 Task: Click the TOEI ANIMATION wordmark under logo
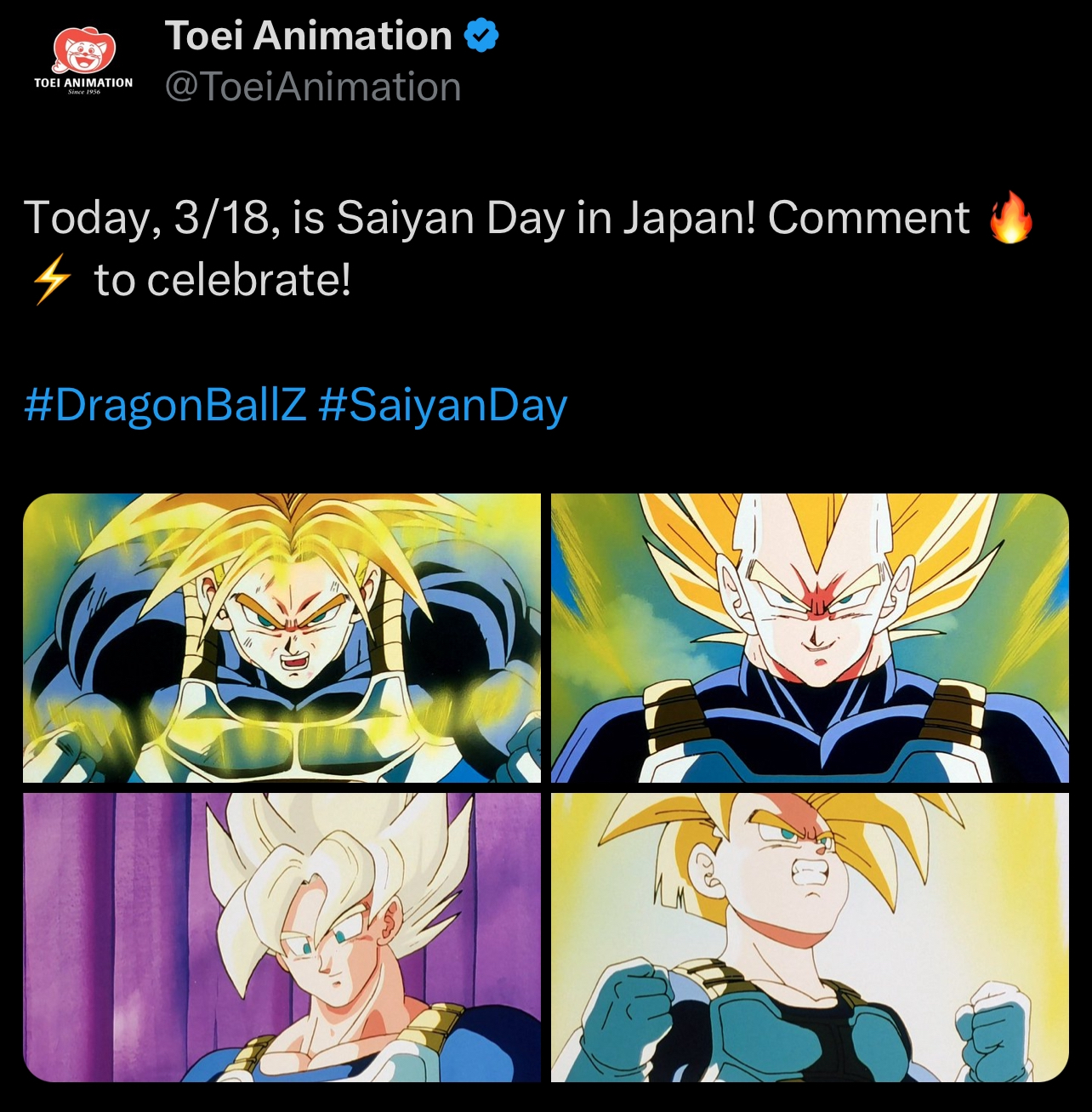[x=83, y=83]
